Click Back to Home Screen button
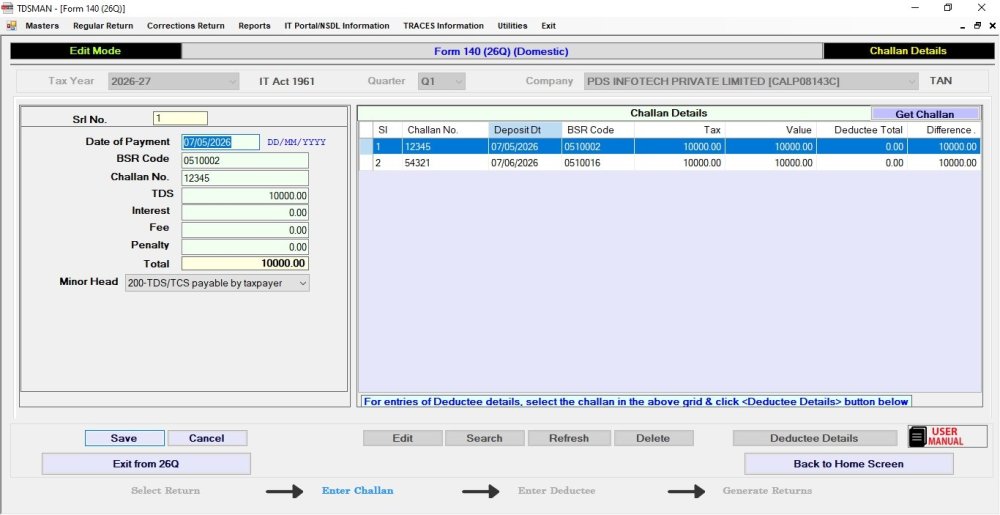Image resolution: width=1000 pixels, height=515 pixels. pyautogui.click(x=848, y=464)
